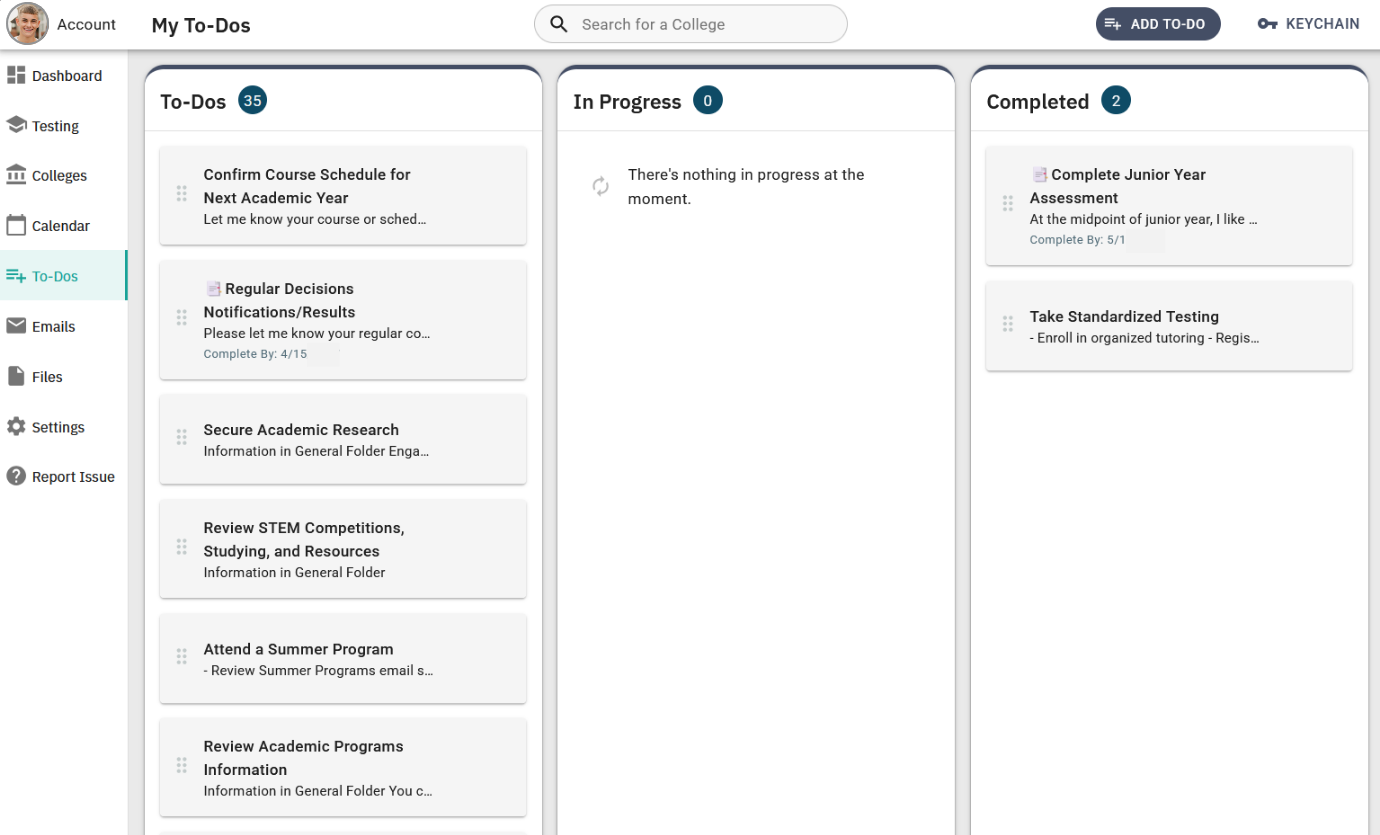Screen dimensions: 1380x835
Task: Click the 0 count badge on In Progress
Action: click(708, 100)
